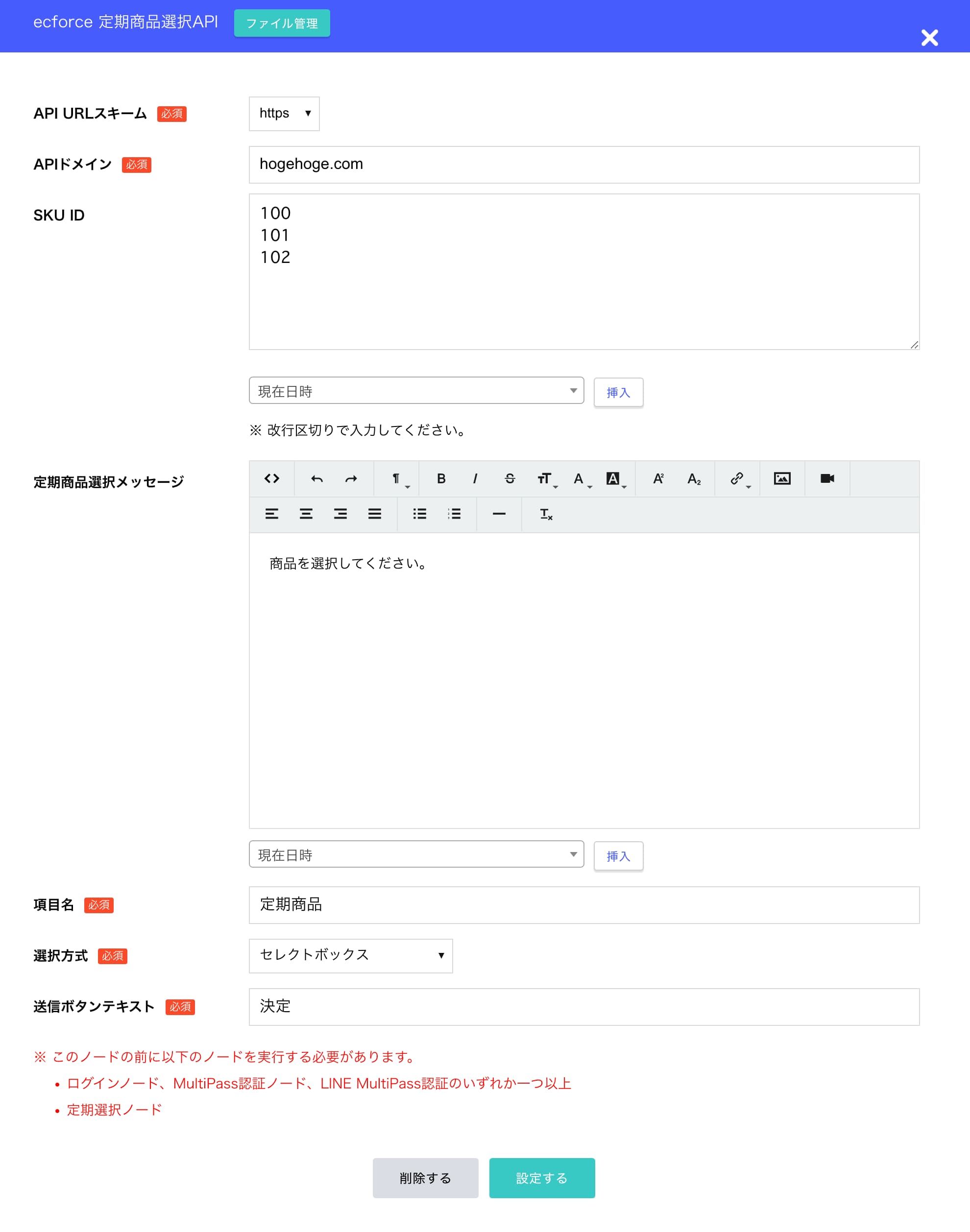Undo the last edit in the message editor

coord(317,478)
